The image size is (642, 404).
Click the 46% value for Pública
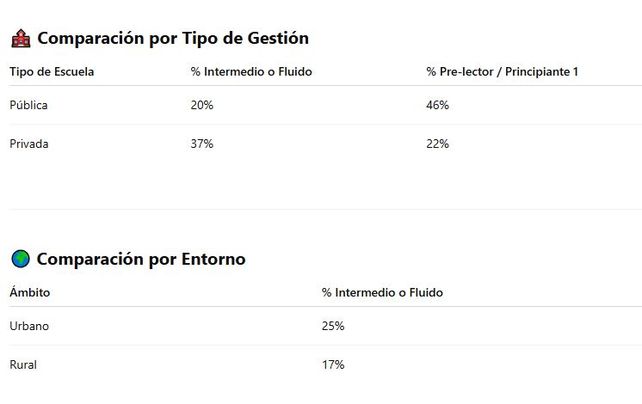click(x=438, y=105)
